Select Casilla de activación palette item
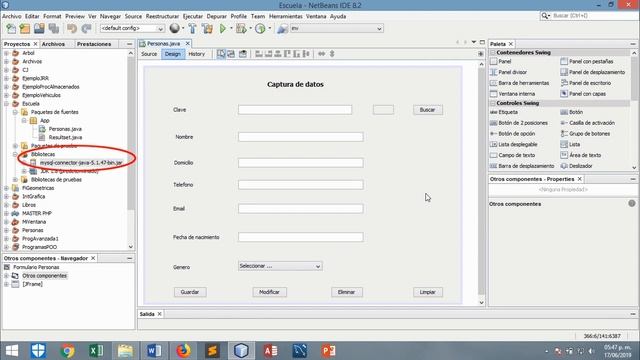This screenshot has width=640, height=360. [587, 123]
